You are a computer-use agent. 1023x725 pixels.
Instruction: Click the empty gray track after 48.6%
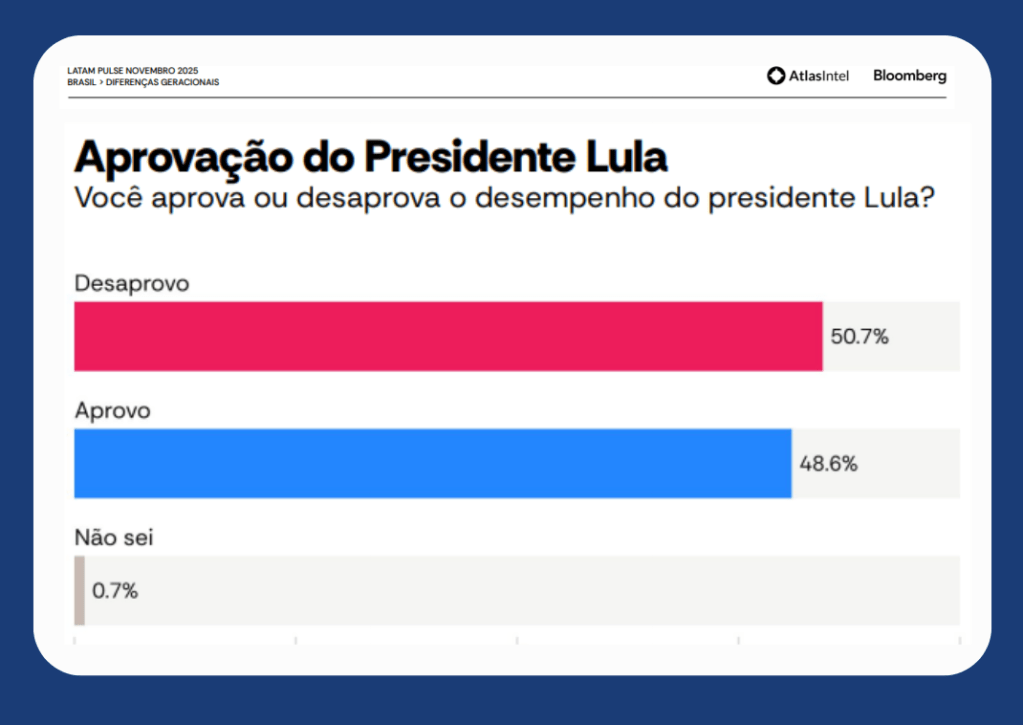coord(910,463)
